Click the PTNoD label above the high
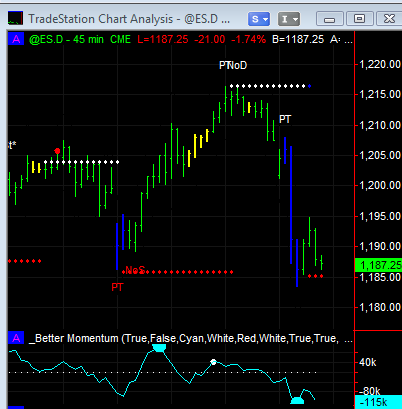The height and width of the screenshot is (409, 402). [x=233, y=65]
